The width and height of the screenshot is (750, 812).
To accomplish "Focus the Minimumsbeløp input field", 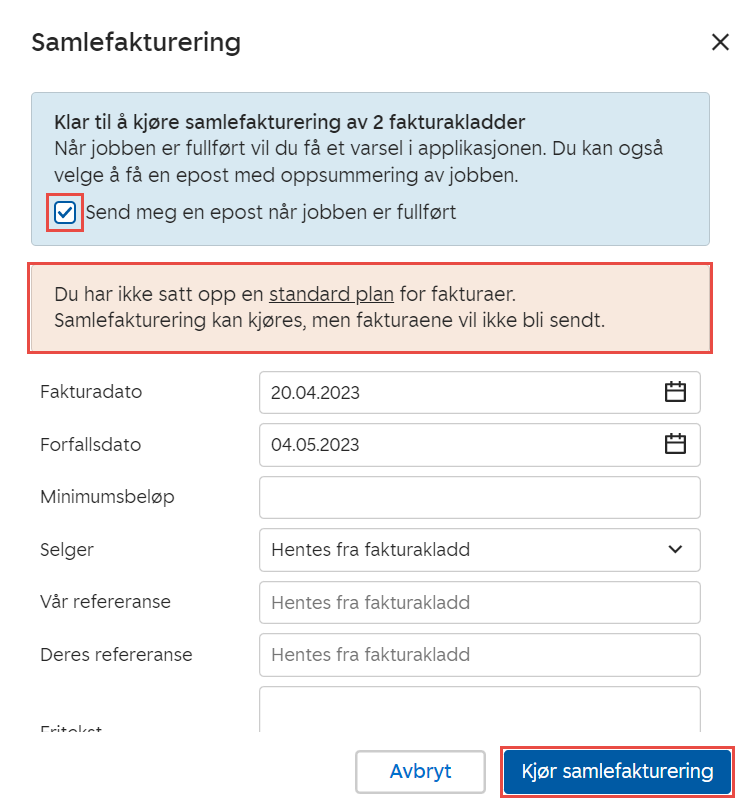I will coord(479,497).
